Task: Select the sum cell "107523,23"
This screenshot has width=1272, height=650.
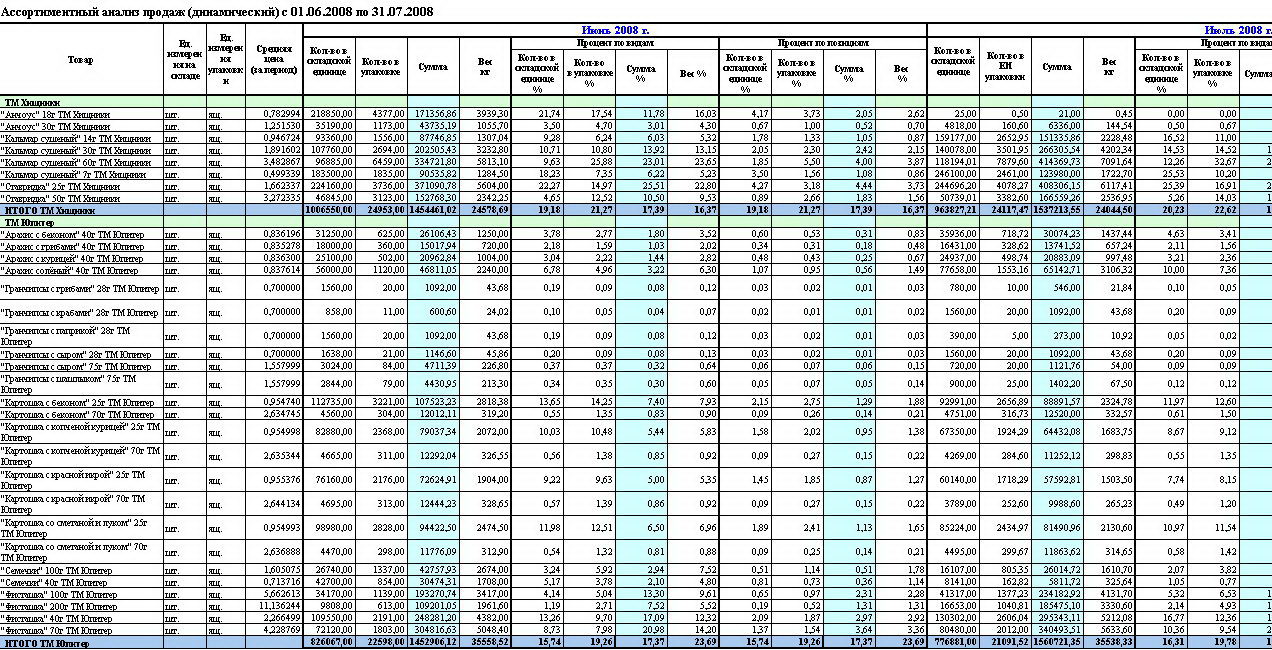Action: [x=435, y=401]
